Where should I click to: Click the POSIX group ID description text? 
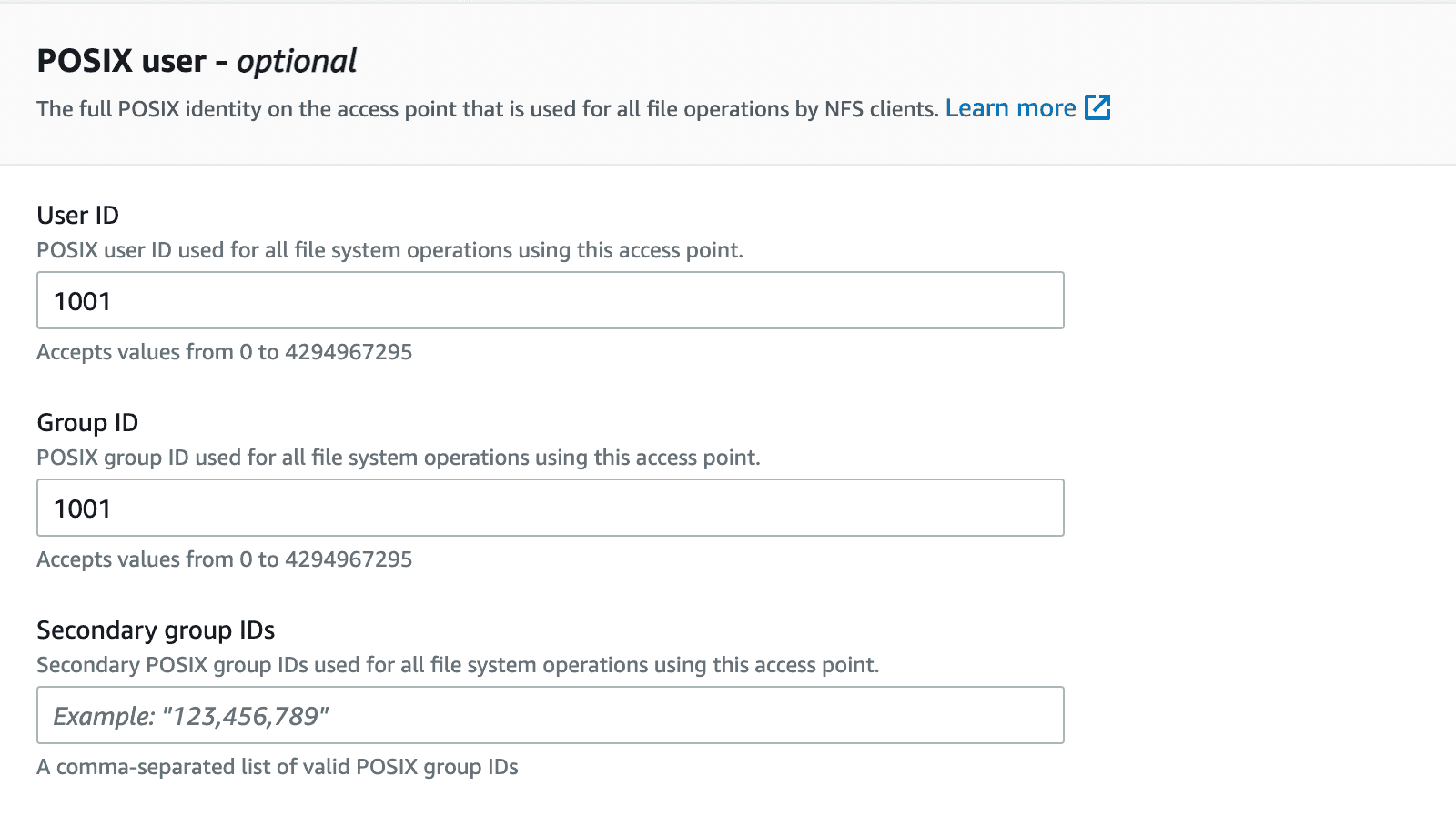coord(399,458)
